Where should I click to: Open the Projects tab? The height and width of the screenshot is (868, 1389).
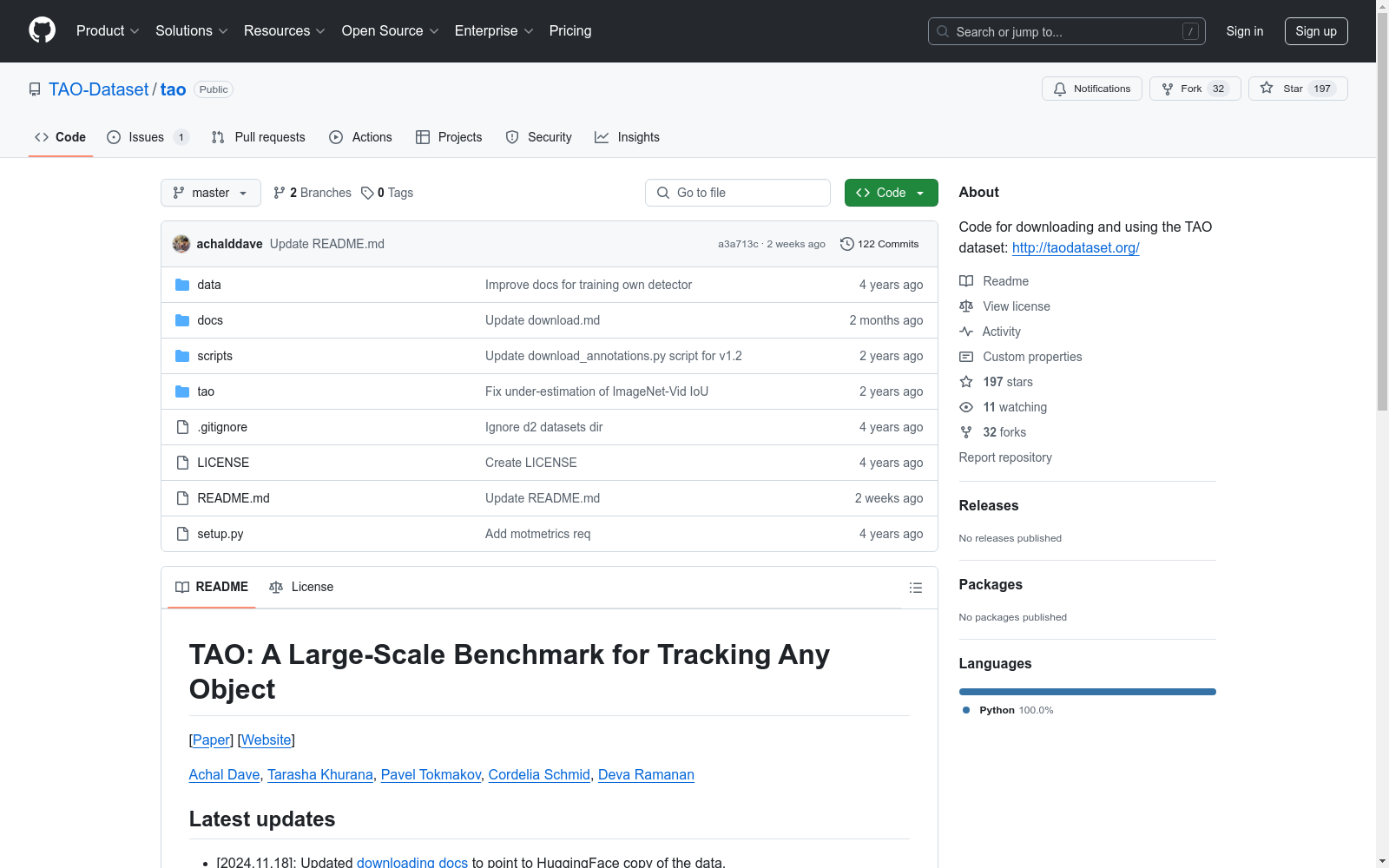449,137
